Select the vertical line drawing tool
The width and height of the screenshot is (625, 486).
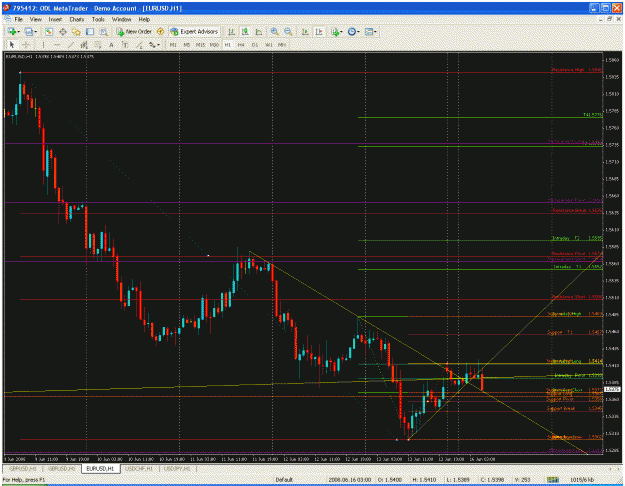pos(43,45)
